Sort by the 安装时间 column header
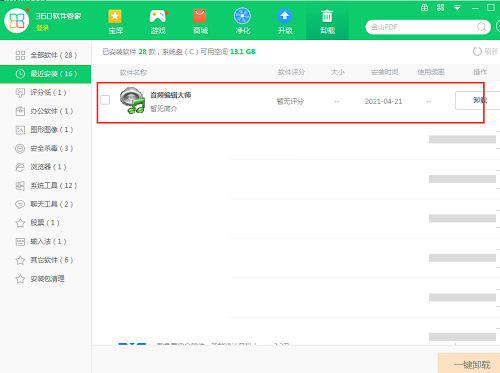The width and height of the screenshot is (500, 373). coord(385,72)
